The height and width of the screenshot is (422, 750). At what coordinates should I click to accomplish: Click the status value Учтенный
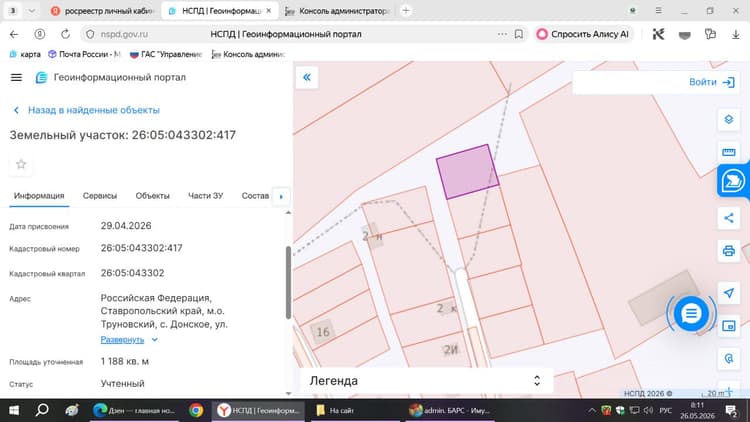click(x=122, y=384)
